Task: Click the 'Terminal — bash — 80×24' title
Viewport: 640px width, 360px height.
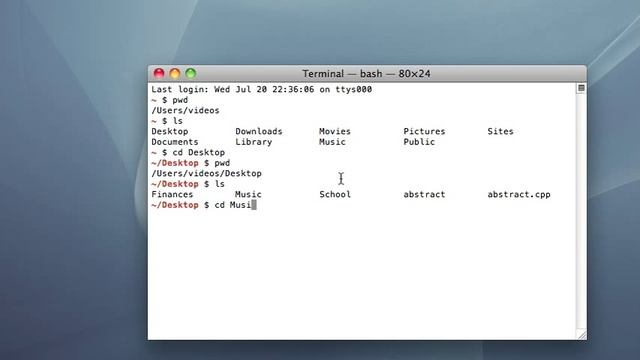Action: point(366,74)
